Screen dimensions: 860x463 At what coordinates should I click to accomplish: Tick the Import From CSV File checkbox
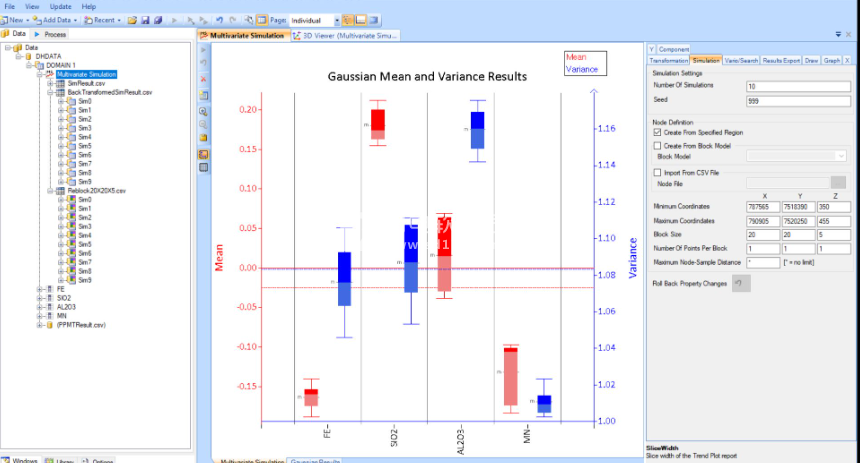(x=656, y=172)
